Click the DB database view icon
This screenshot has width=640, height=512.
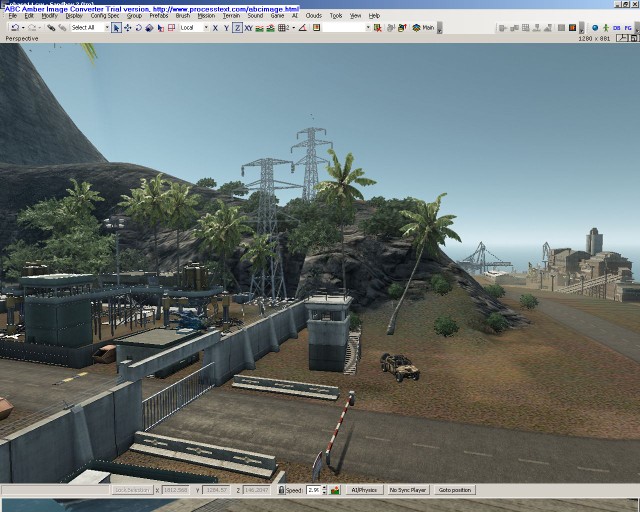[616, 28]
